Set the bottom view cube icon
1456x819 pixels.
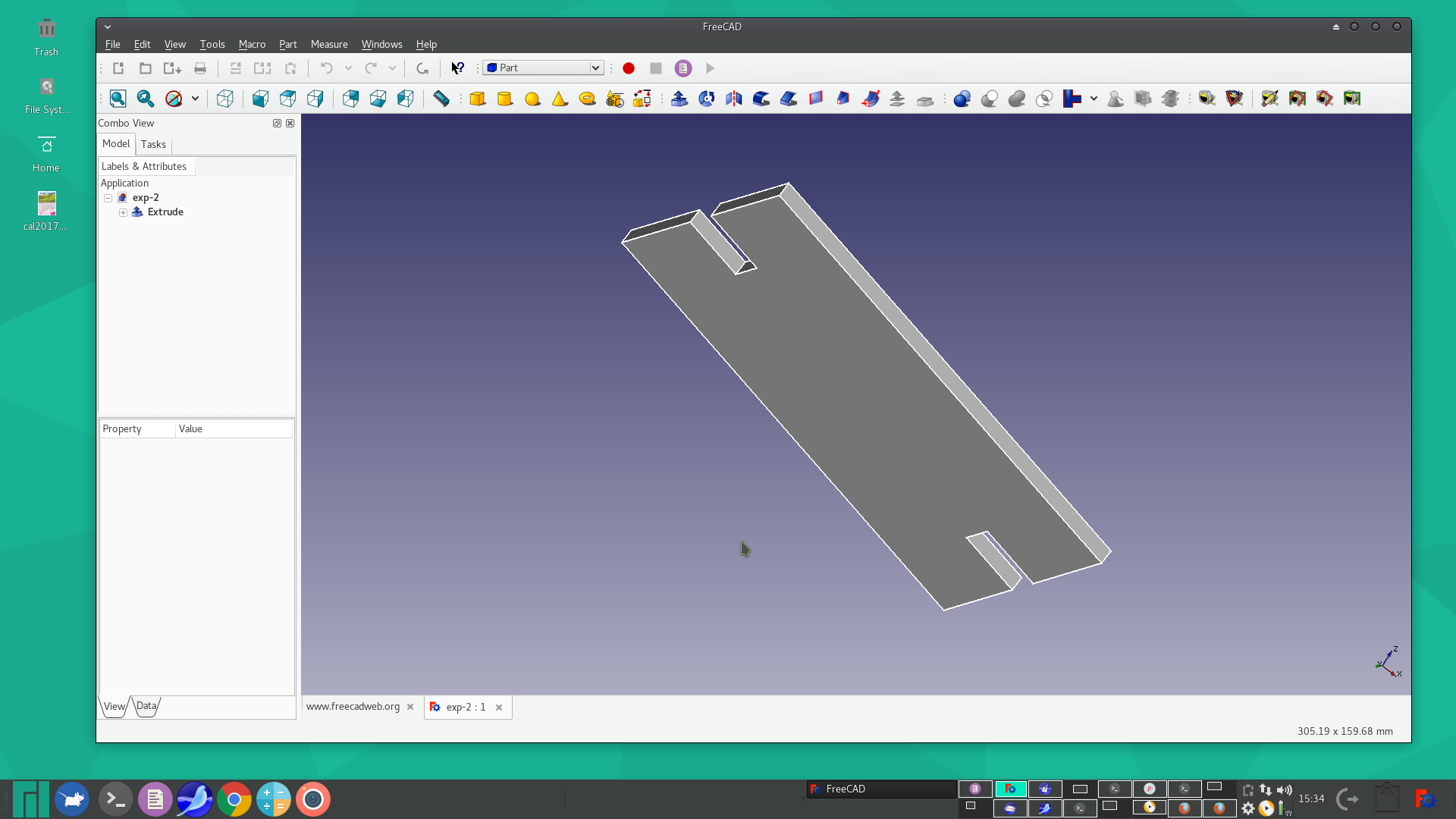pyautogui.click(x=378, y=99)
